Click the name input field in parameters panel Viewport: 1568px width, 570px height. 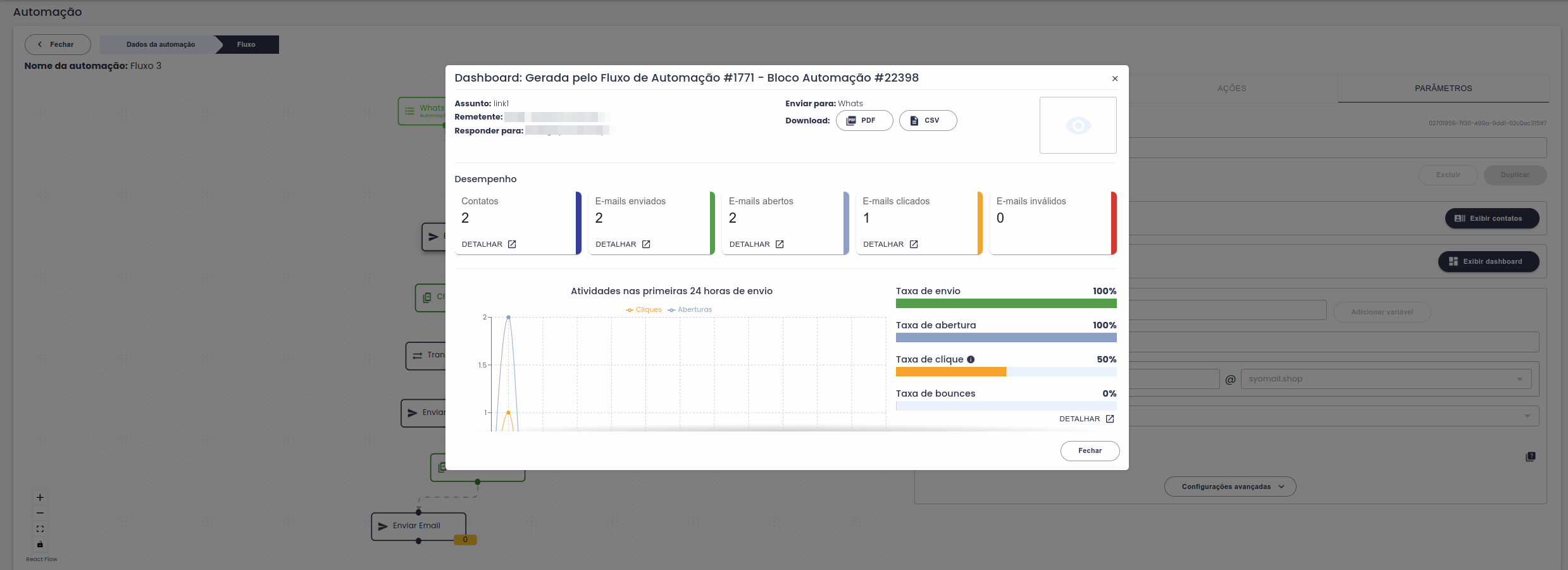click(1337, 148)
